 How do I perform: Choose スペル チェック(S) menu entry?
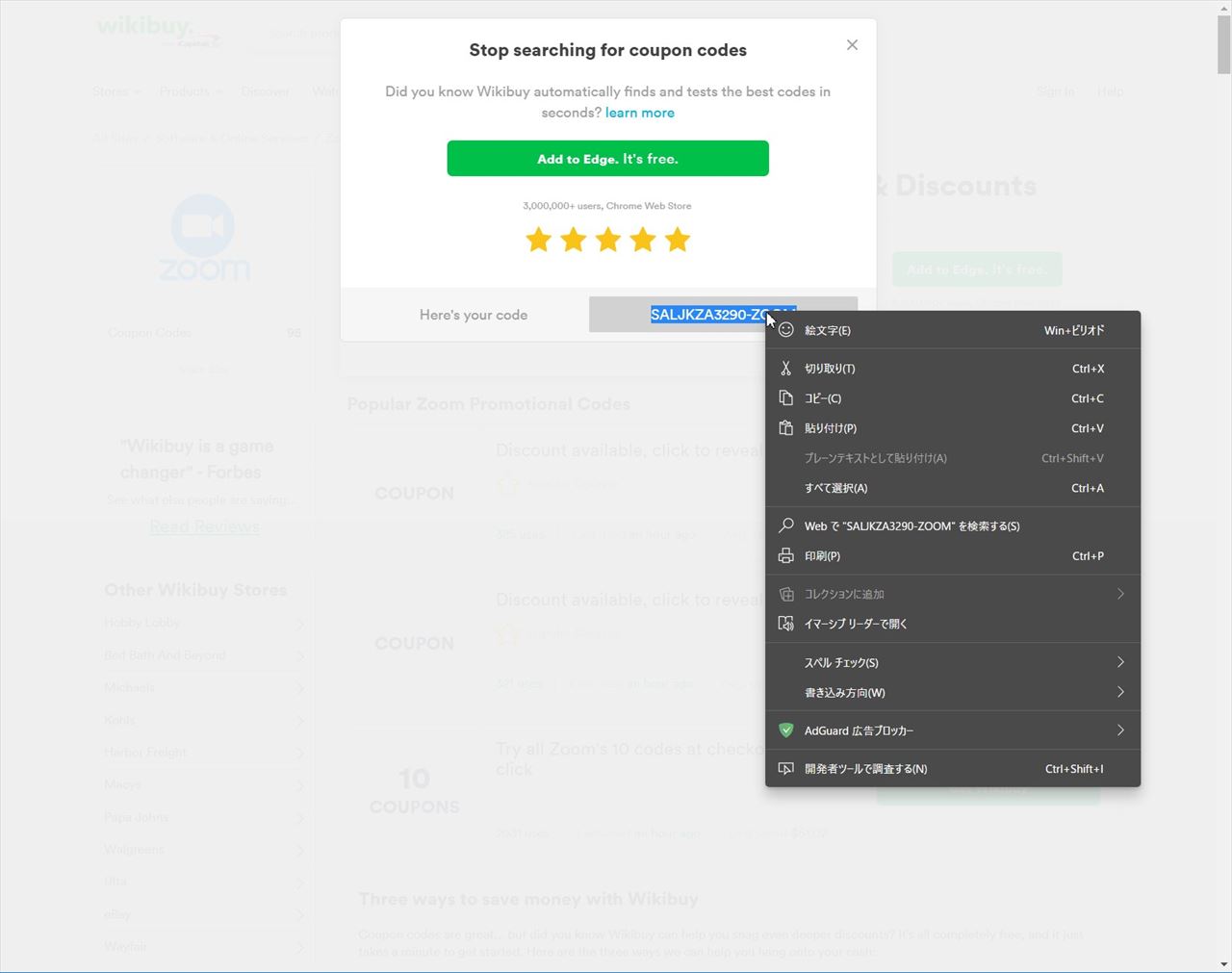(x=953, y=662)
